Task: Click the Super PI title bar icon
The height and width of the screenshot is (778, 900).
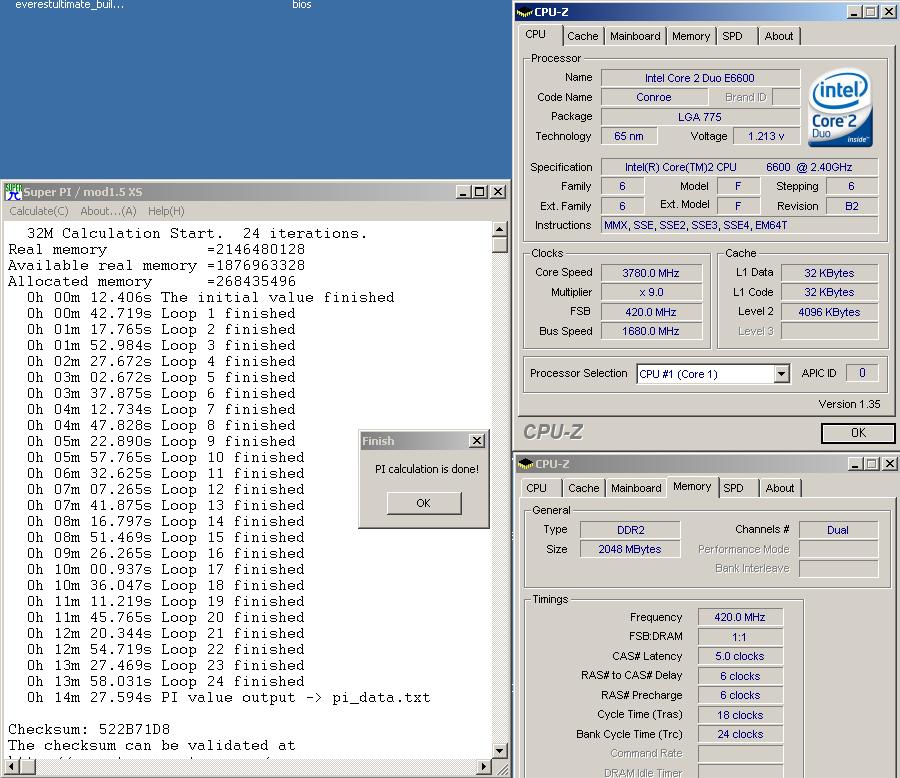Action: click(13, 192)
